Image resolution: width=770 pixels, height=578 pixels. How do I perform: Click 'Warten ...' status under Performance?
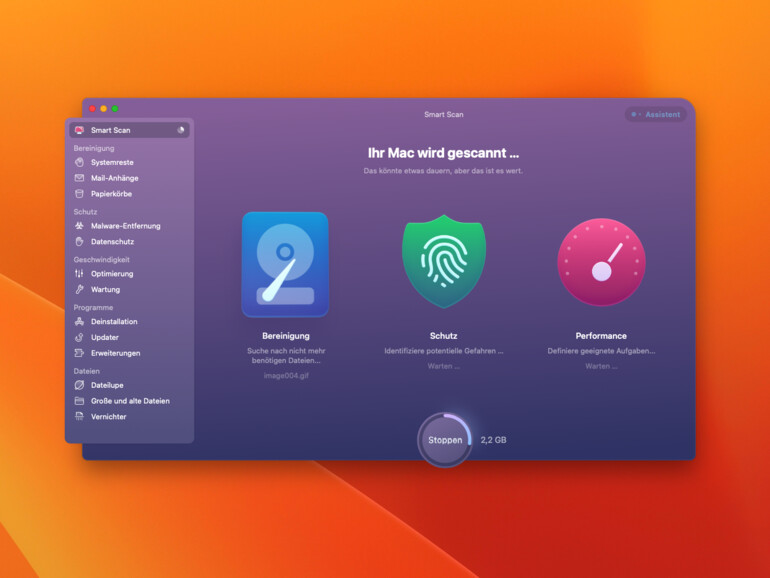(601, 366)
